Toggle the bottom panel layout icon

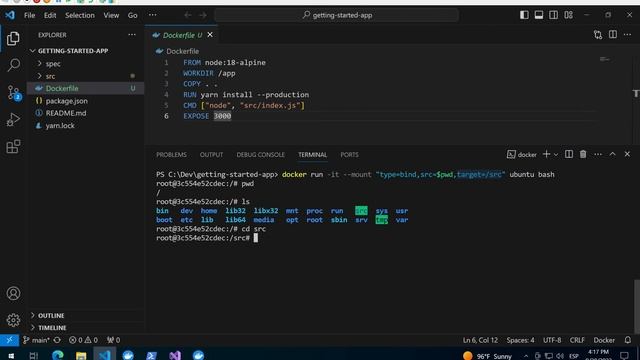tap(539, 15)
